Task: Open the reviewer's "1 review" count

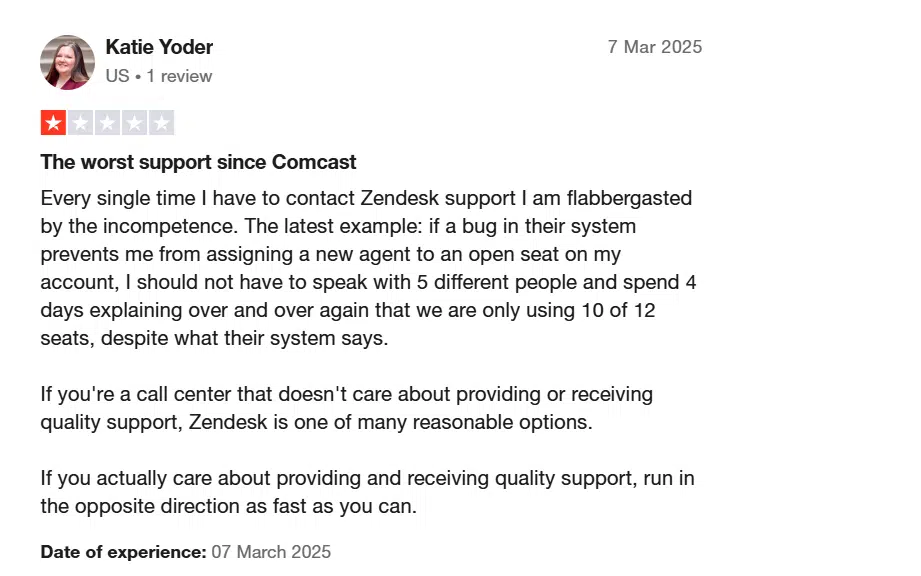Action: [179, 76]
